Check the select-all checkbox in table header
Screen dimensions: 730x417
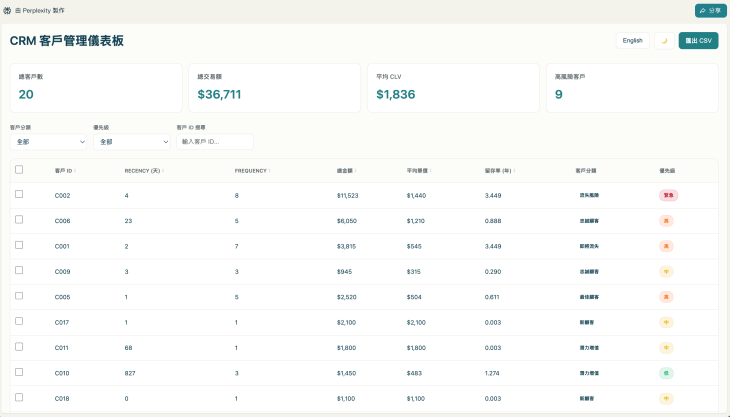point(19,170)
